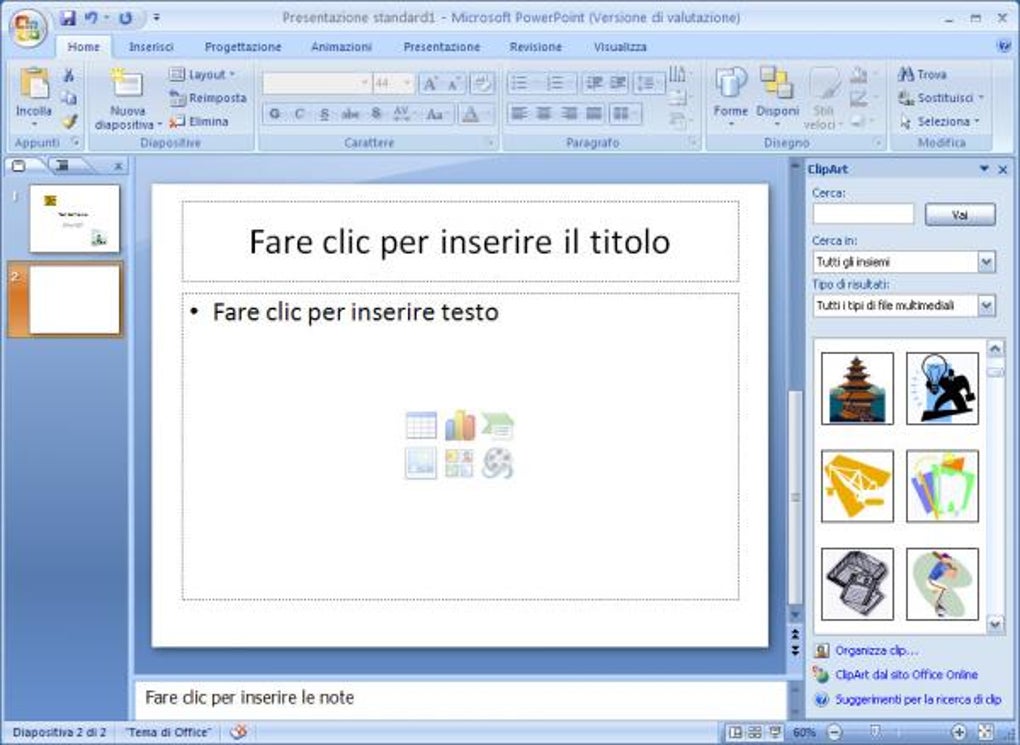Apply italic with the C icon
The image size is (1020, 745).
(299, 115)
